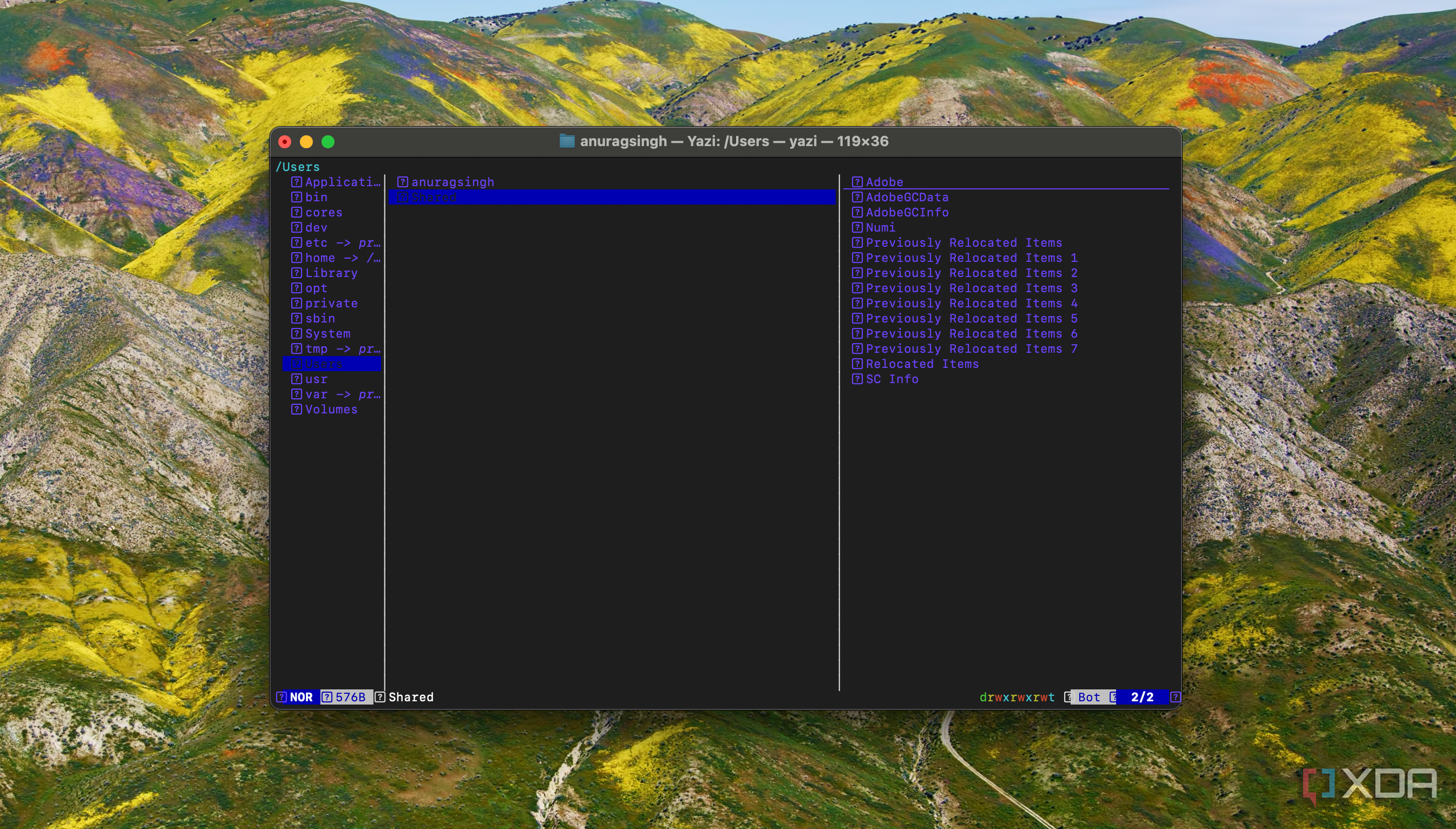Click the NOR mode indicator
Image resolution: width=1456 pixels, height=829 pixels.
(x=300, y=698)
